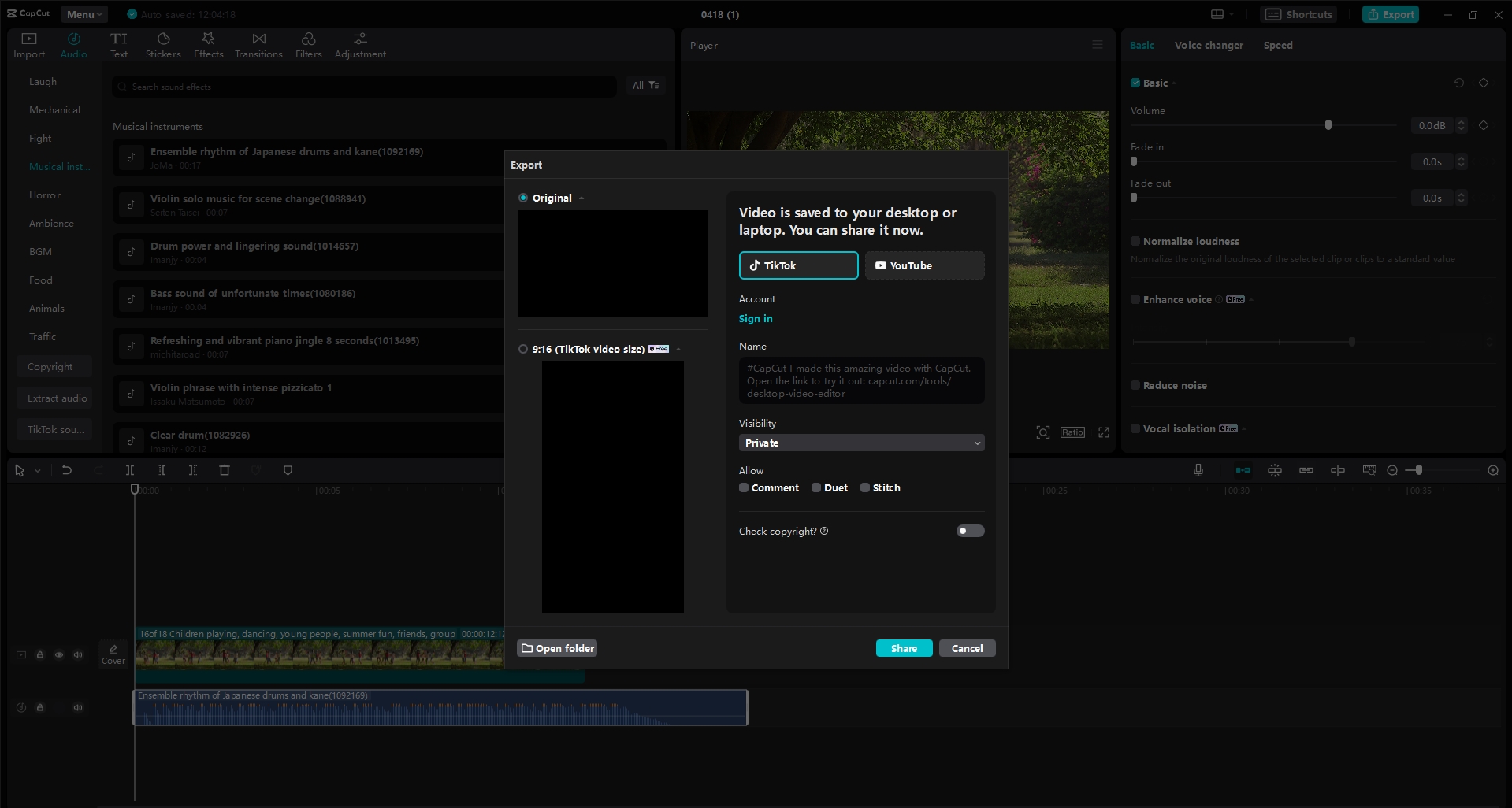Click the record voiceover microphone icon
Viewport: 1512px width, 808px height.
coord(1198,470)
